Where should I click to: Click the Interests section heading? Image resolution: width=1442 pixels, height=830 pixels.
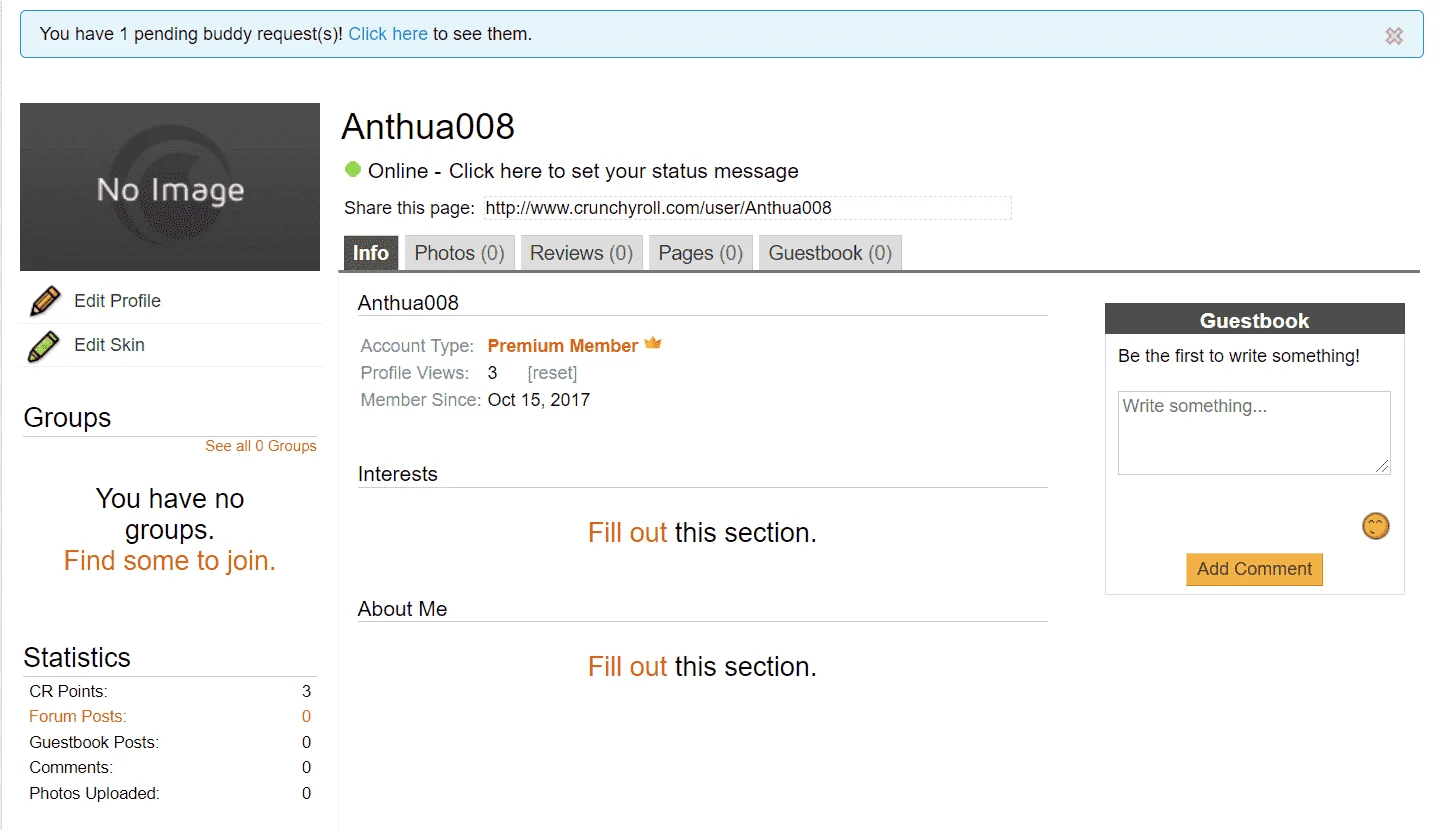[x=398, y=474]
